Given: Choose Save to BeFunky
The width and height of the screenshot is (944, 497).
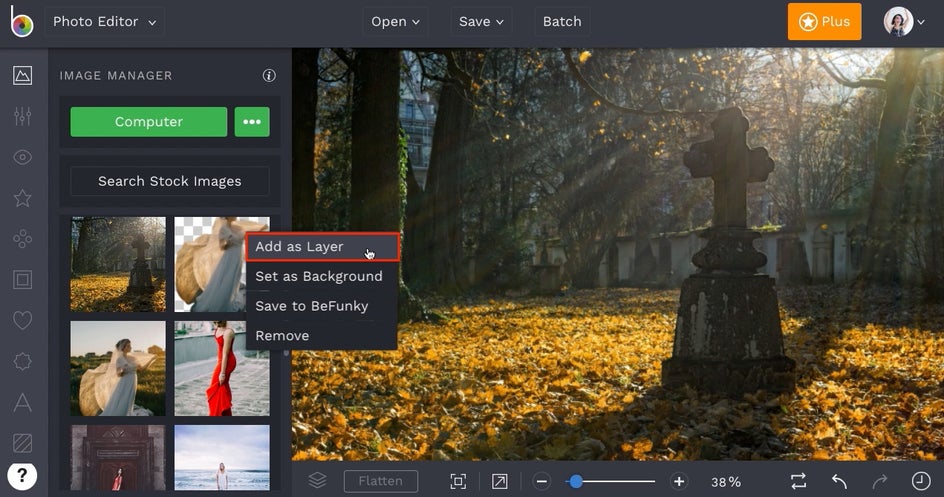Looking at the screenshot, I should (x=322, y=306).
